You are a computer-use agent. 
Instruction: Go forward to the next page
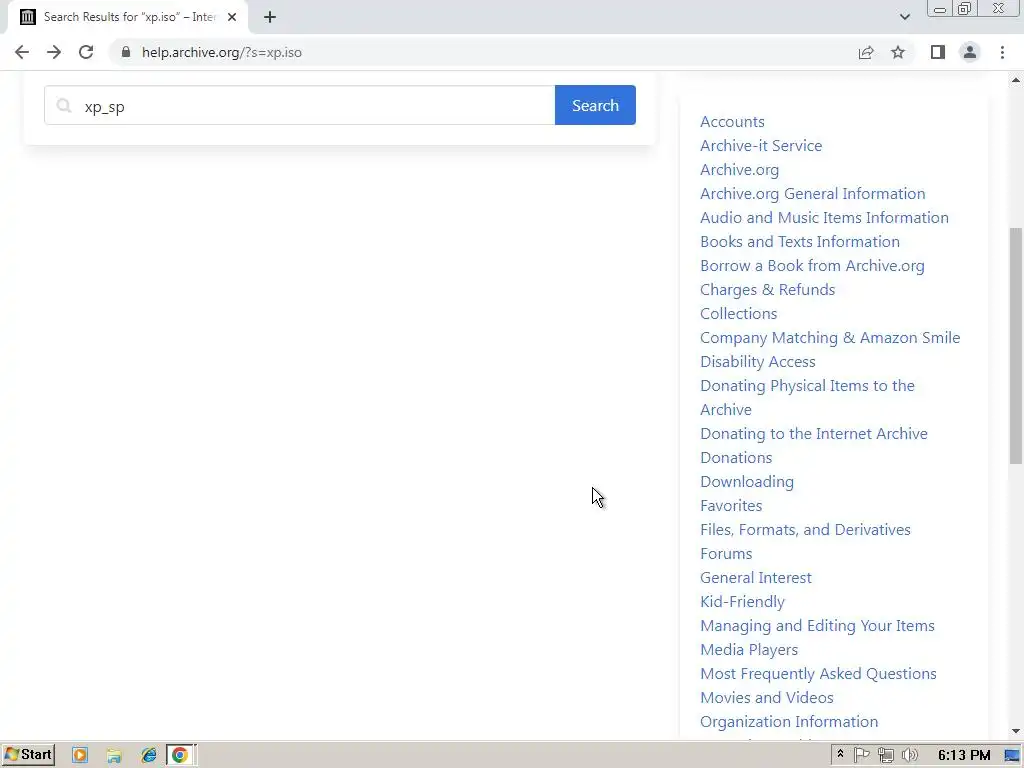(x=54, y=52)
